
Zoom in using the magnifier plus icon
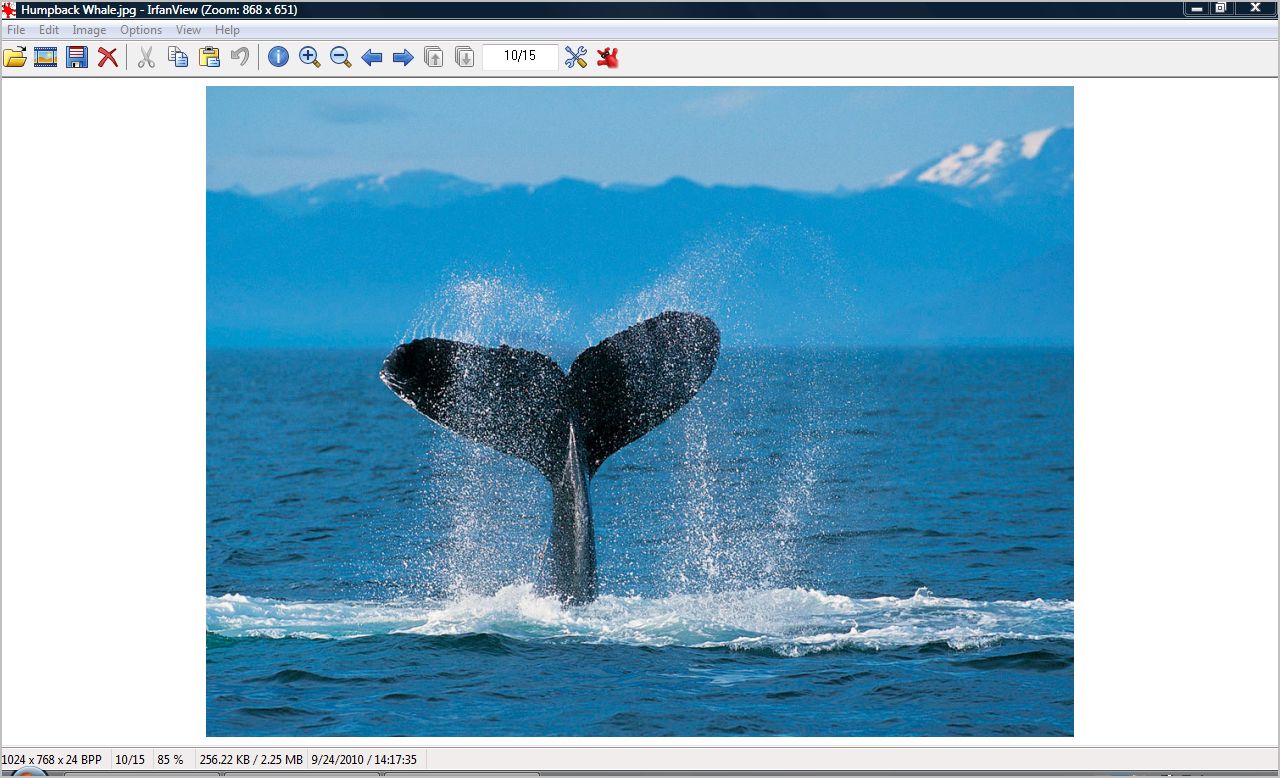coord(310,57)
